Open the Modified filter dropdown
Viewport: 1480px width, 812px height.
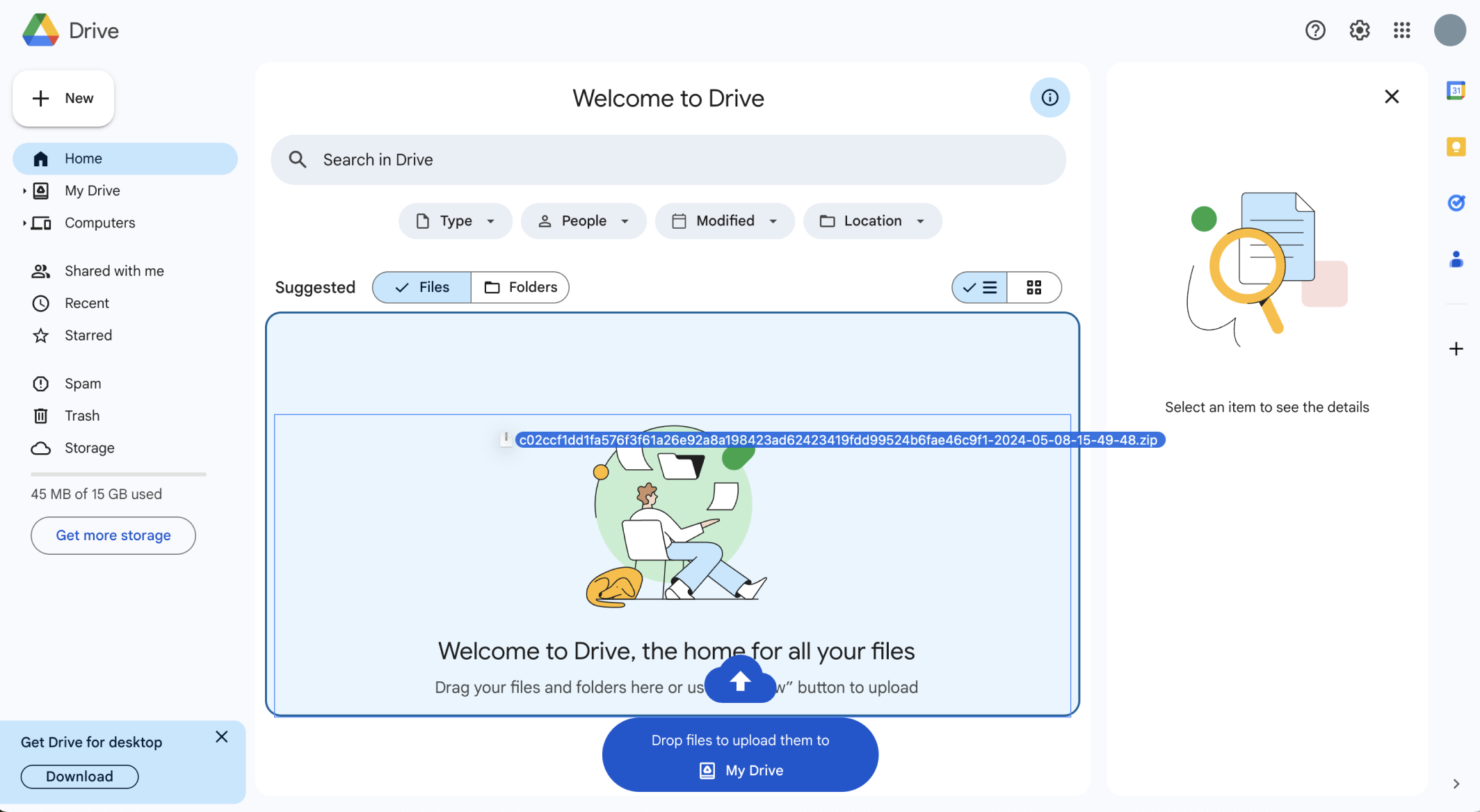tap(724, 221)
